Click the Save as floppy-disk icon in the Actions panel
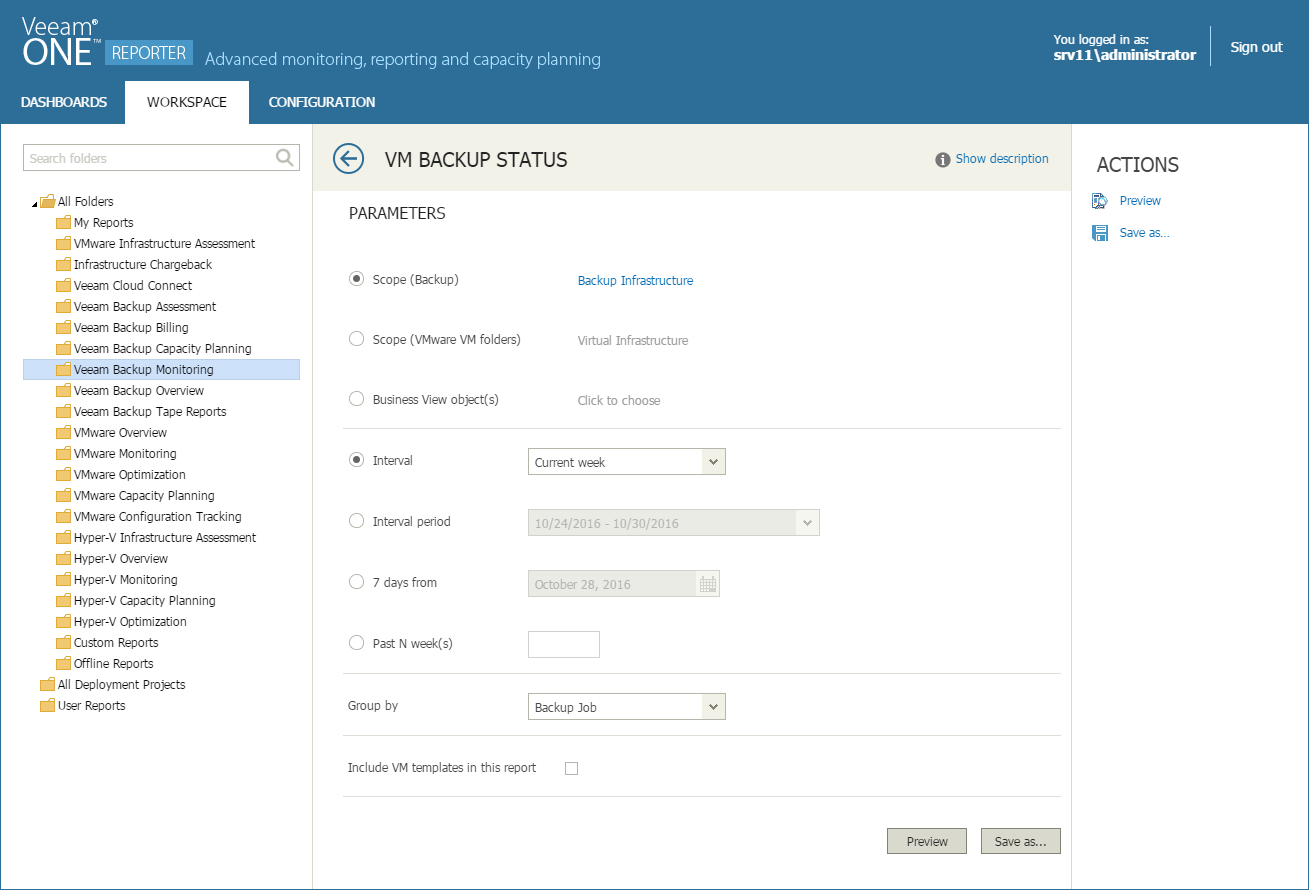 point(1100,233)
